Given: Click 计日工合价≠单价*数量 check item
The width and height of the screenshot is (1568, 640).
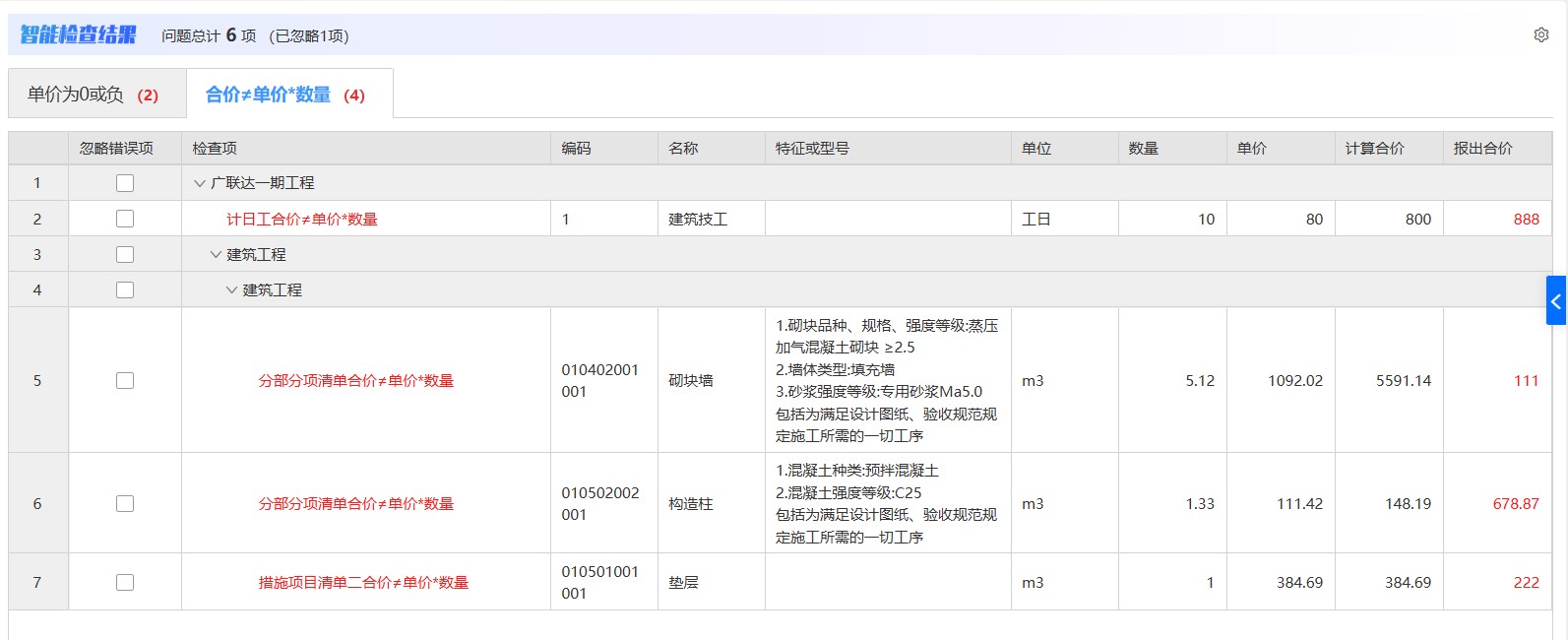Looking at the screenshot, I should click(x=302, y=219).
